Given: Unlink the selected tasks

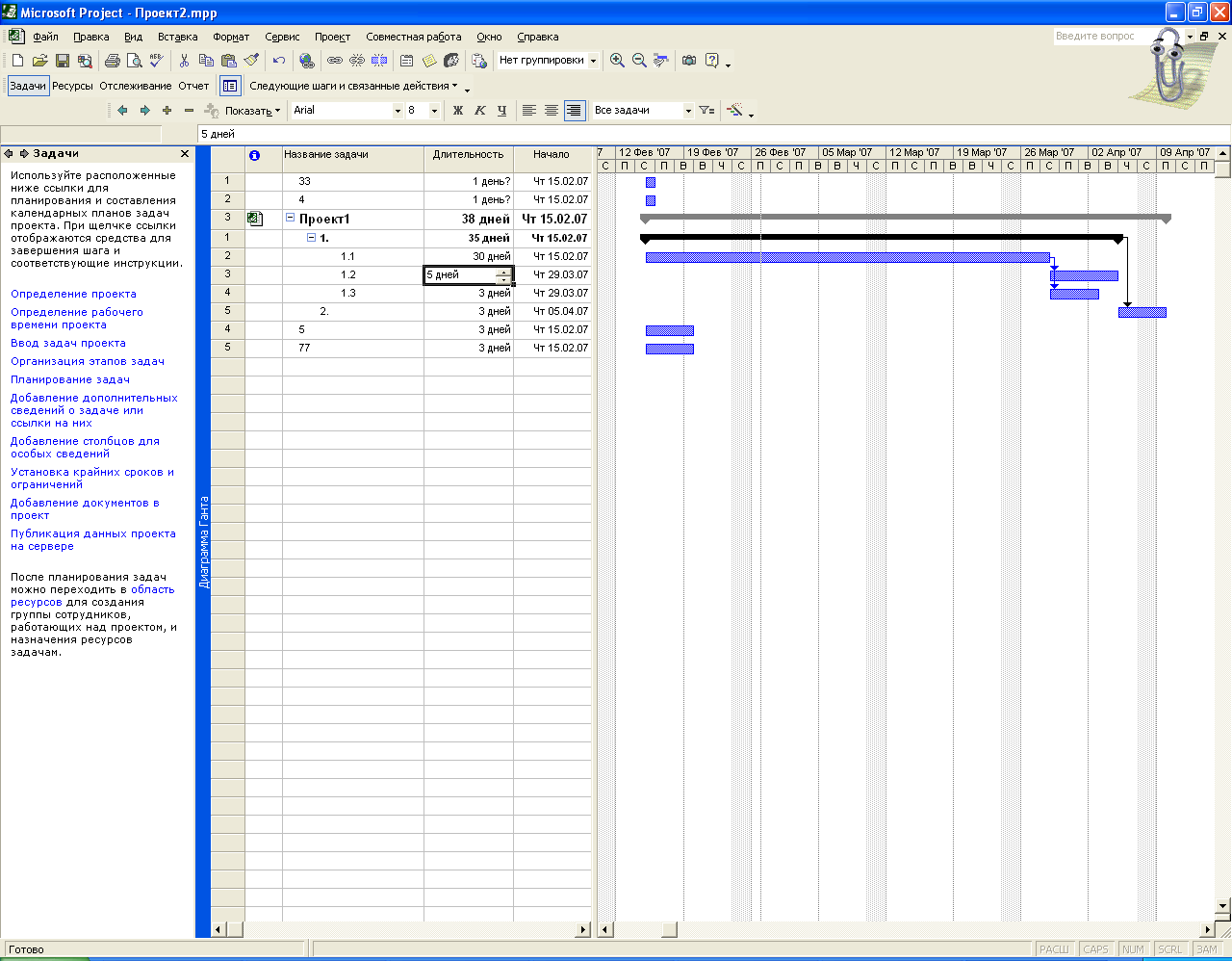Looking at the screenshot, I should 357,61.
